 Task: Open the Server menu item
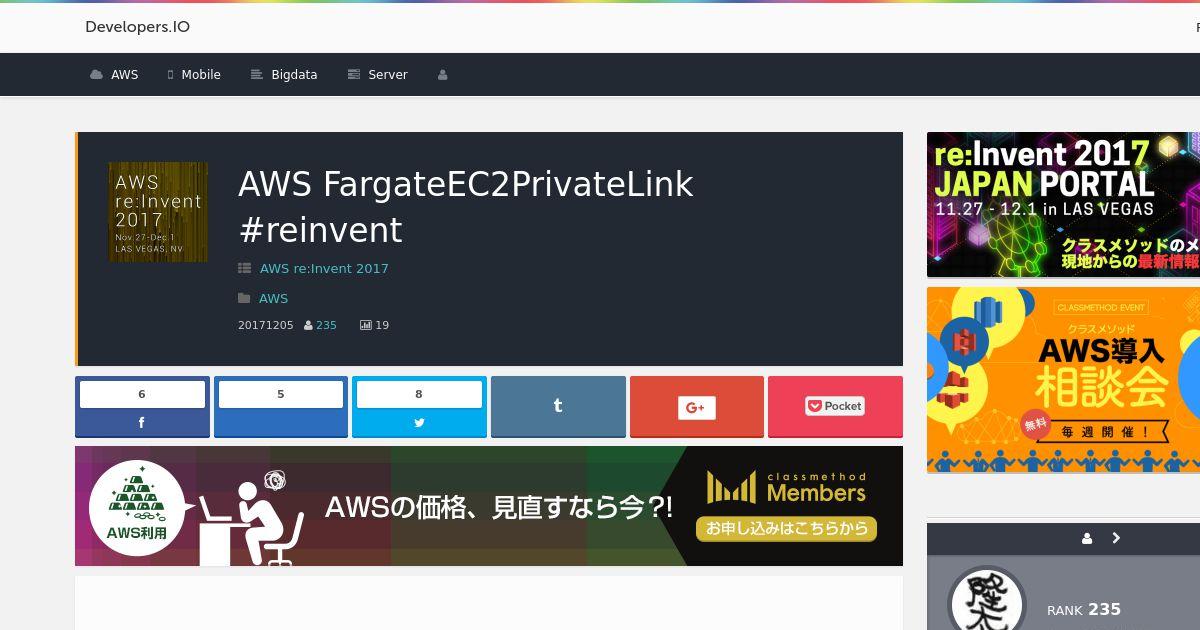pyautogui.click(x=377, y=75)
